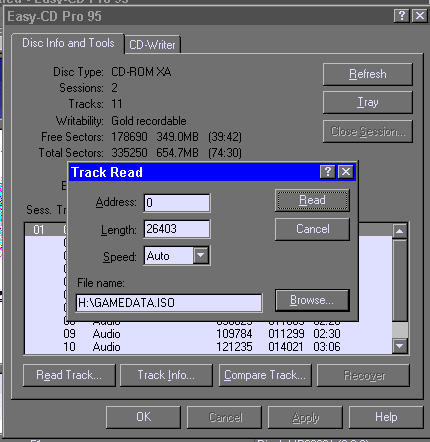Click the 654.7MB total sectors value

pos(177,153)
